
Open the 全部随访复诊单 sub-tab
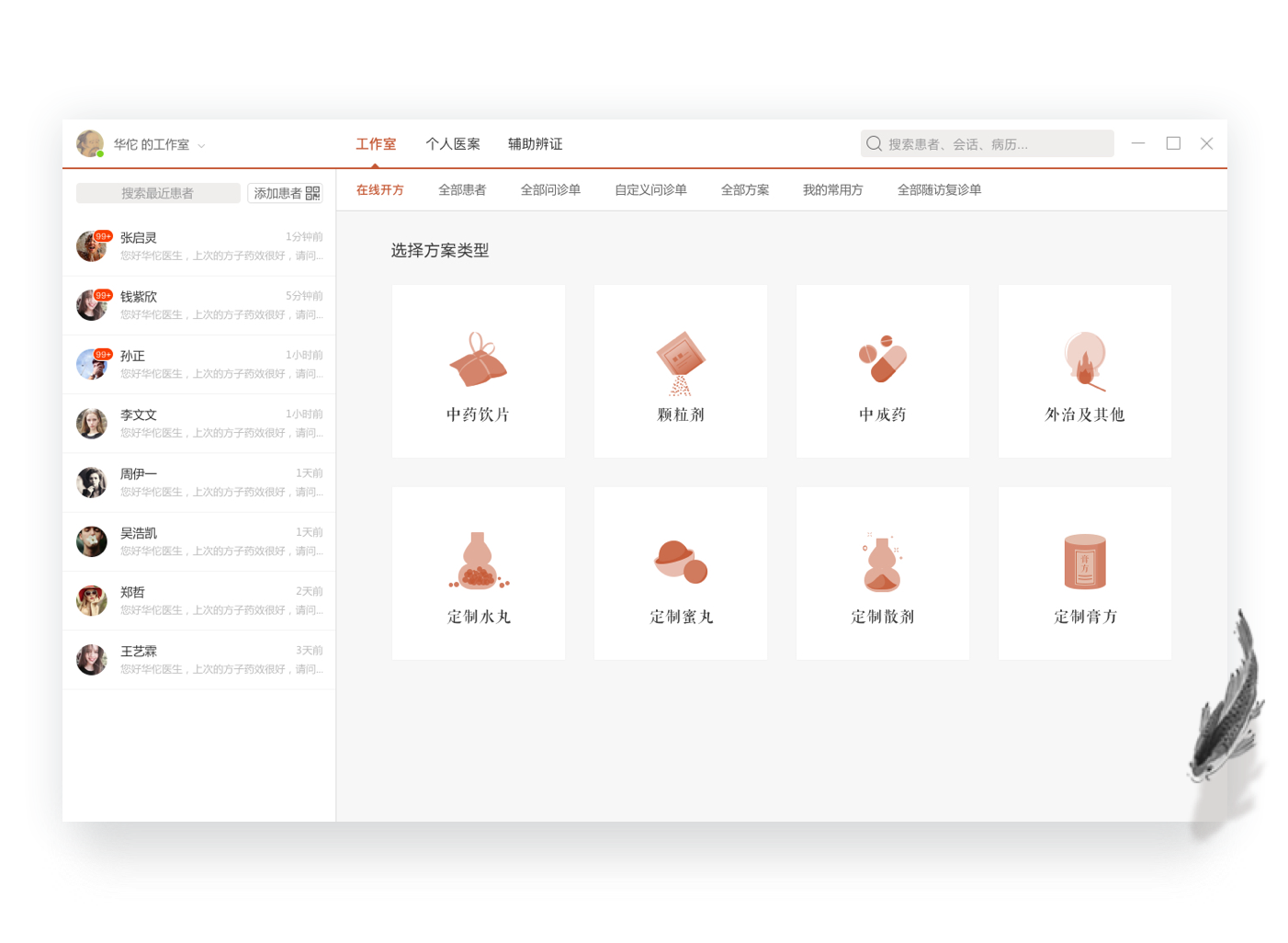[939, 190]
